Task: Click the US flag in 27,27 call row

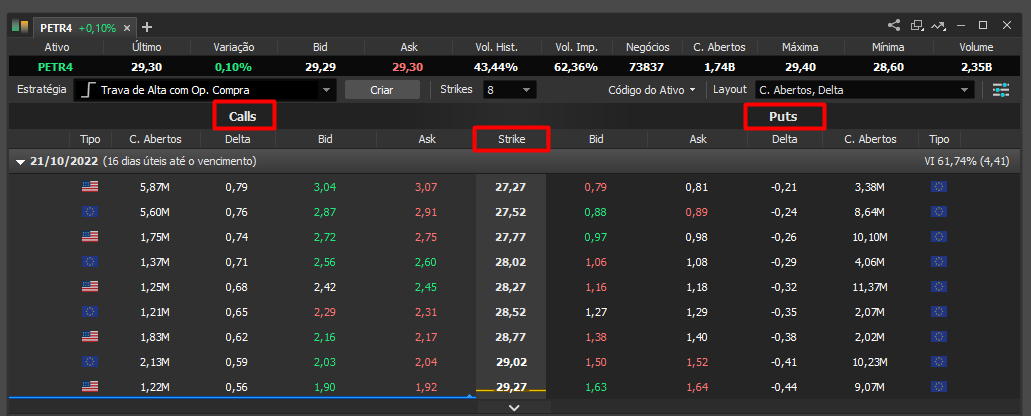Action: click(90, 187)
